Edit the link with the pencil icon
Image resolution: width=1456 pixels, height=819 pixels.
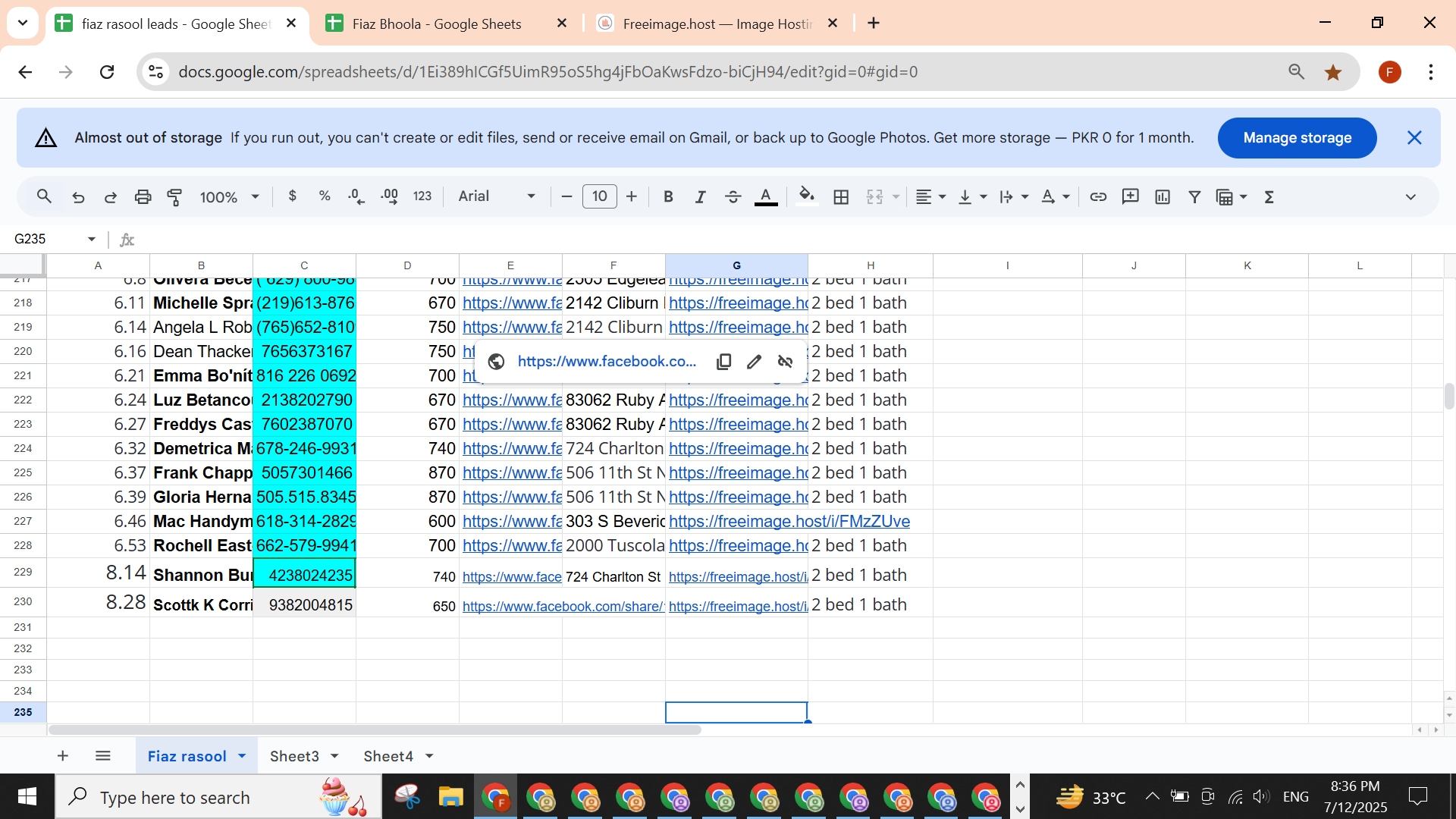coord(754,362)
